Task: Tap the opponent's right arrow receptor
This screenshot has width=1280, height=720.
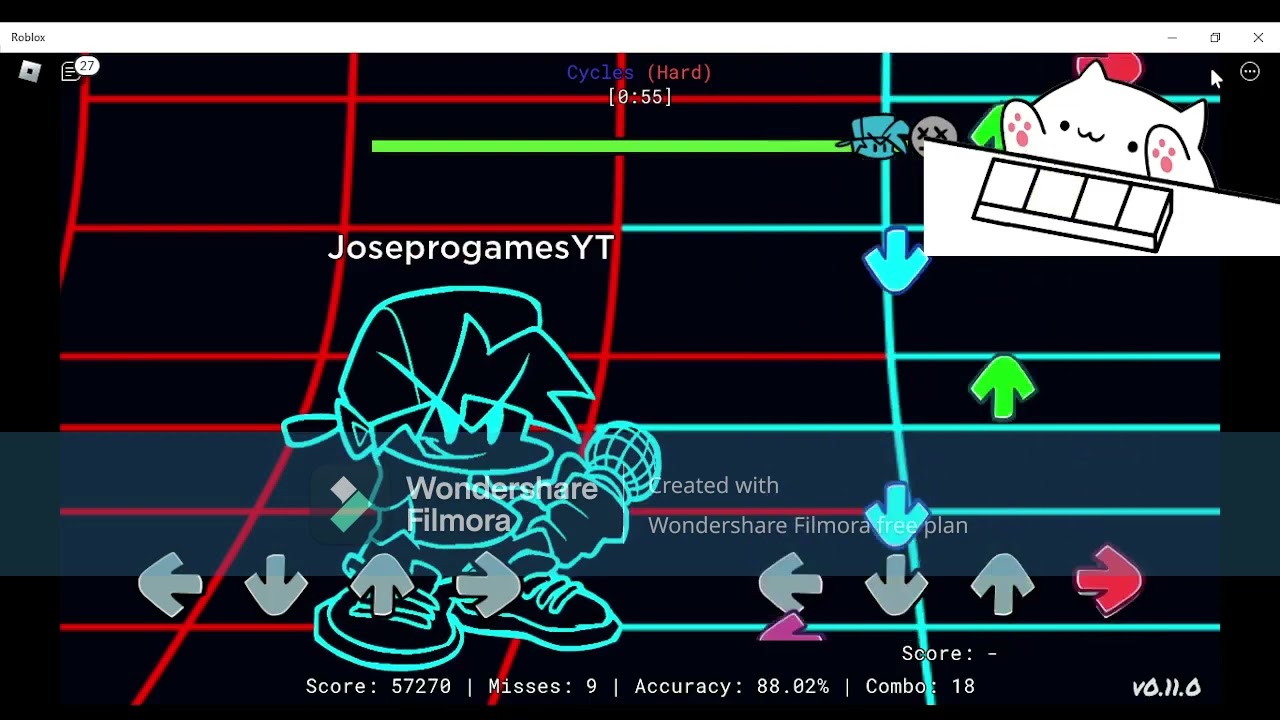Action: [x=488, y=584]
